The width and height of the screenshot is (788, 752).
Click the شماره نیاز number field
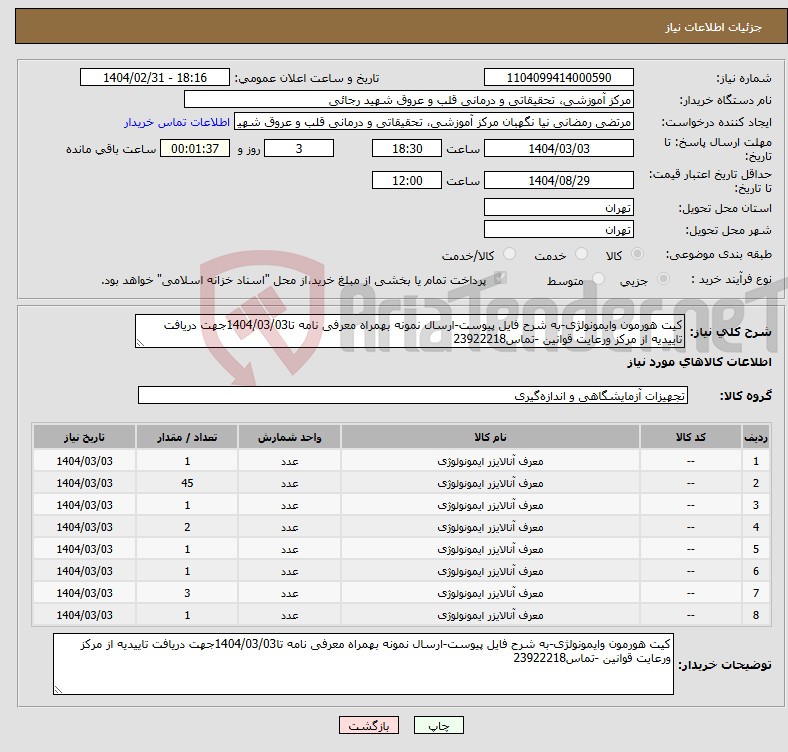point(558,77)
